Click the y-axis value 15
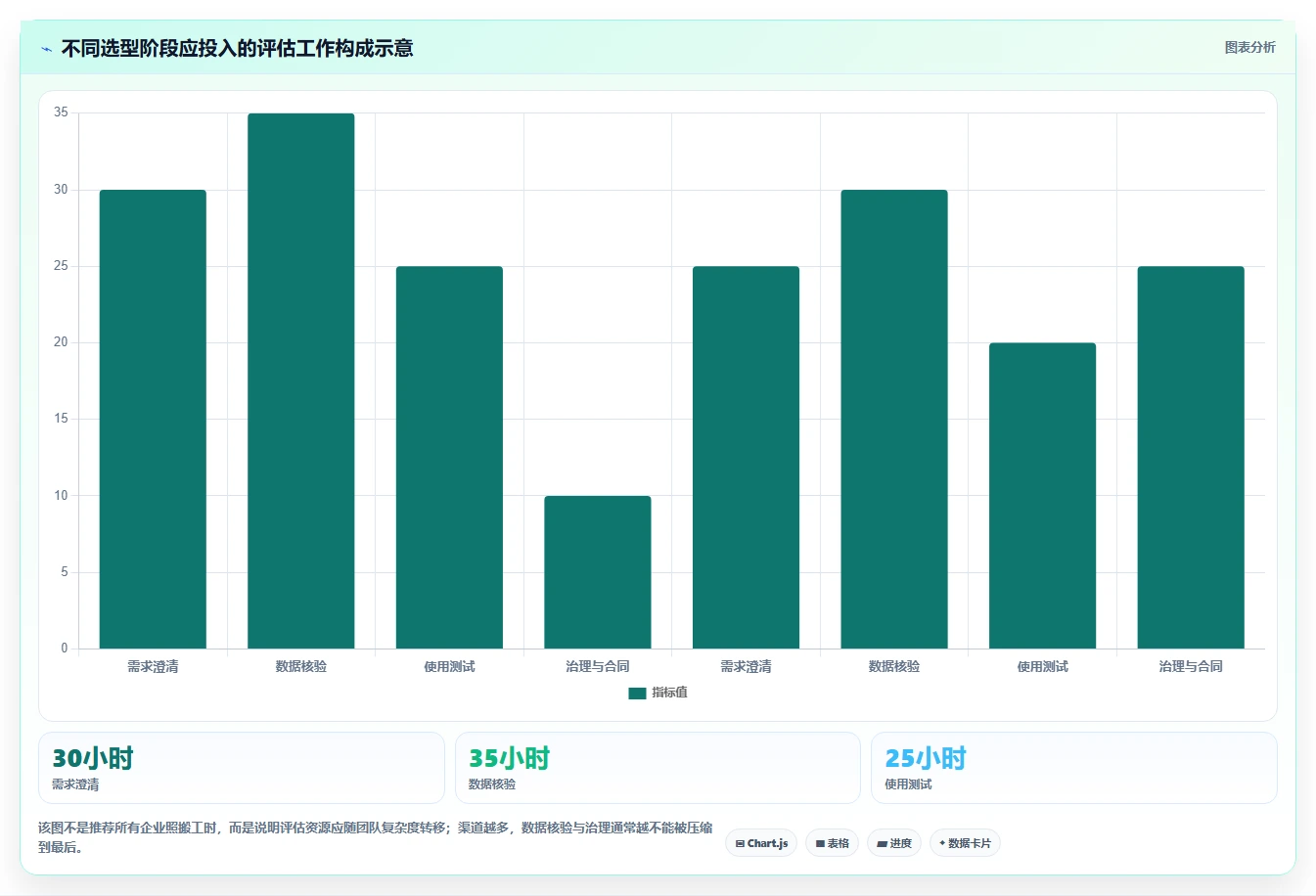 point(62,419)
